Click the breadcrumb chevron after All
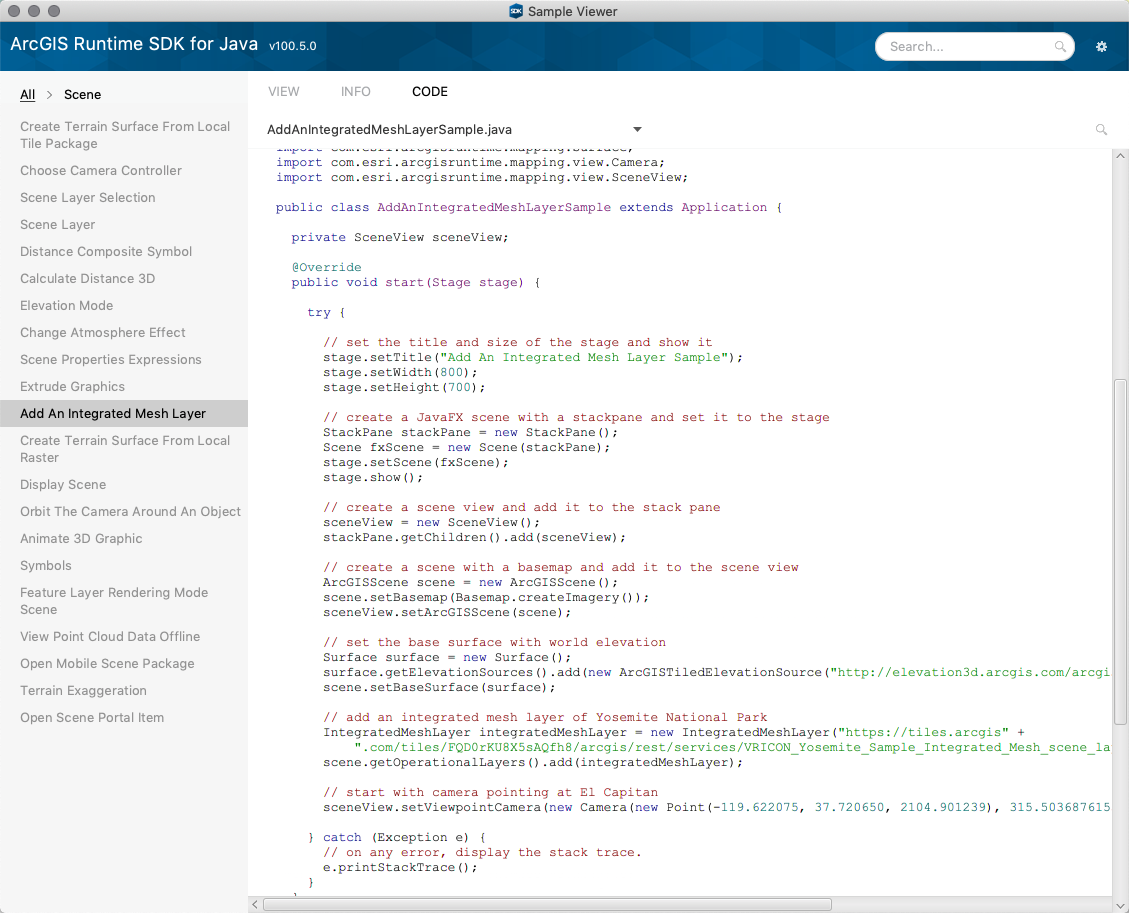 (50, 94)
